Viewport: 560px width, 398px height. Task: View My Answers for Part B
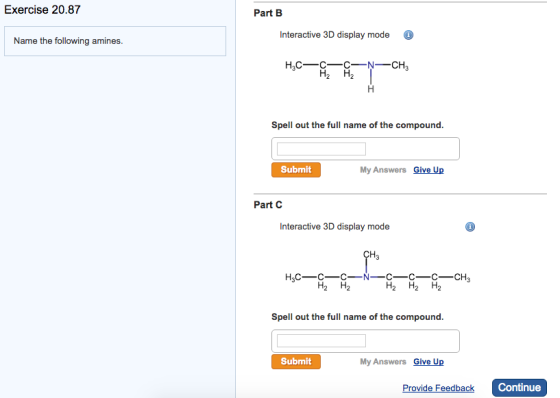coord(383,170)
